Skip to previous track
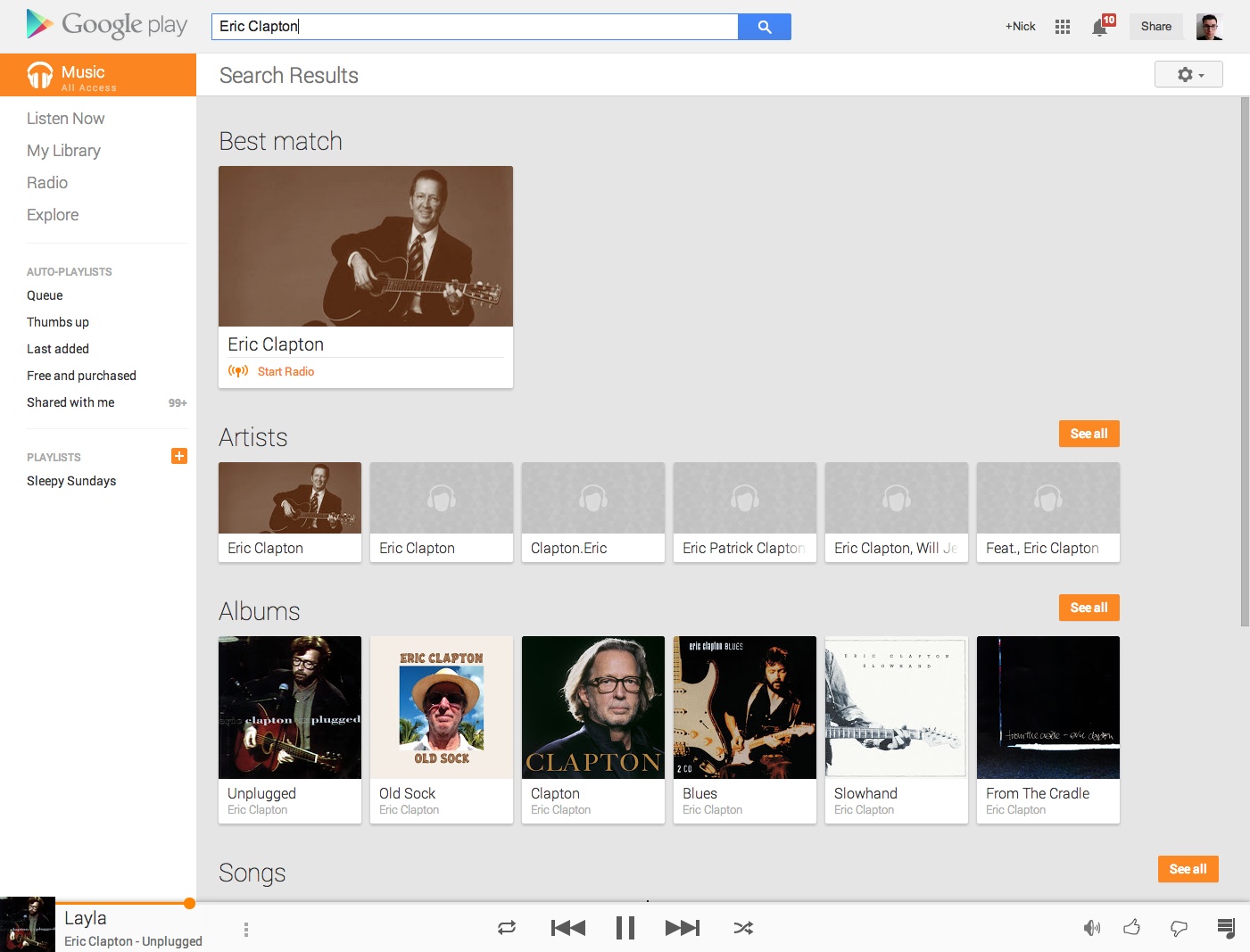The width and height of the screenshot is (1250, 952). (568, 928)
